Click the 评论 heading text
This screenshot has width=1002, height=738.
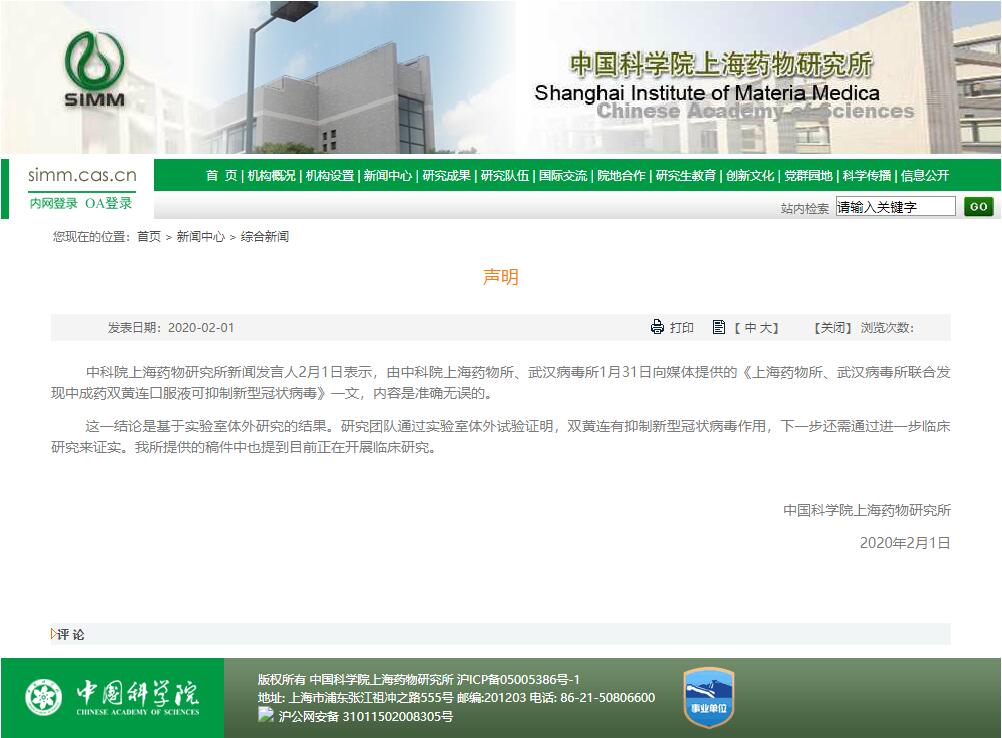pyautogui.click(x=71, y=634)
